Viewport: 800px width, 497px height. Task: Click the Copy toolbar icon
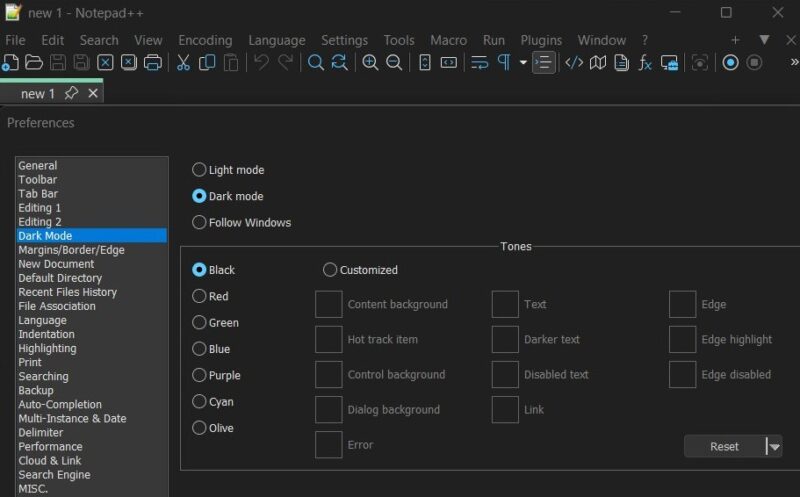(x=207, y=63)
